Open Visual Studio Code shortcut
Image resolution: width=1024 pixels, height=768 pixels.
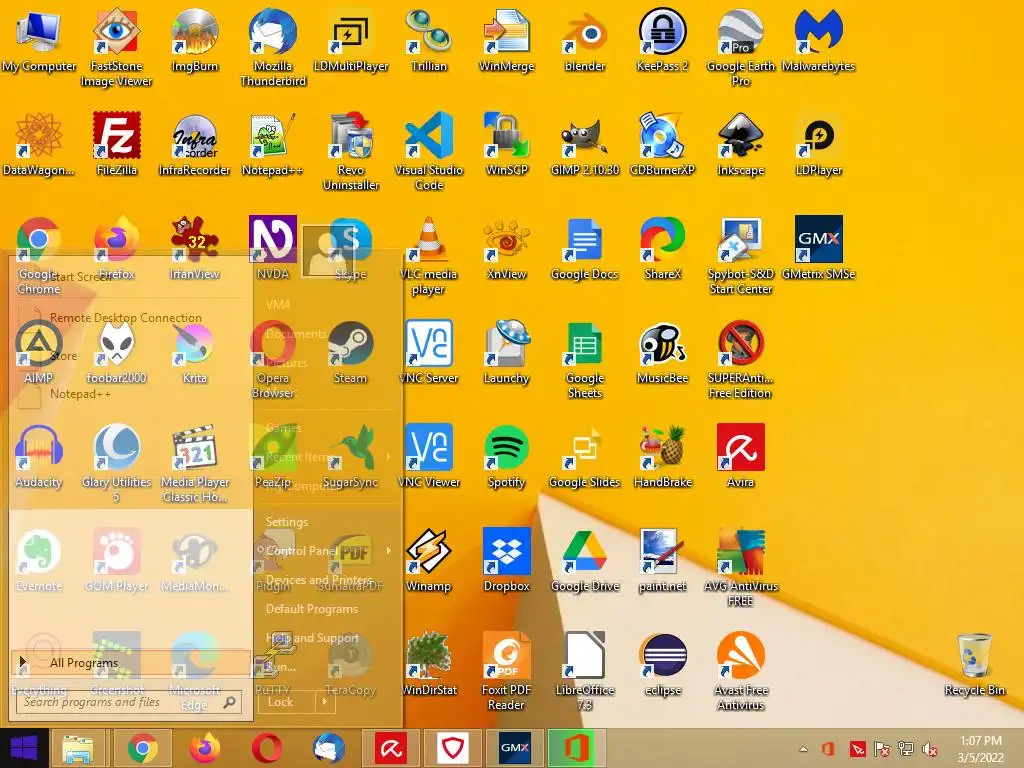click(x=428, y=151)
